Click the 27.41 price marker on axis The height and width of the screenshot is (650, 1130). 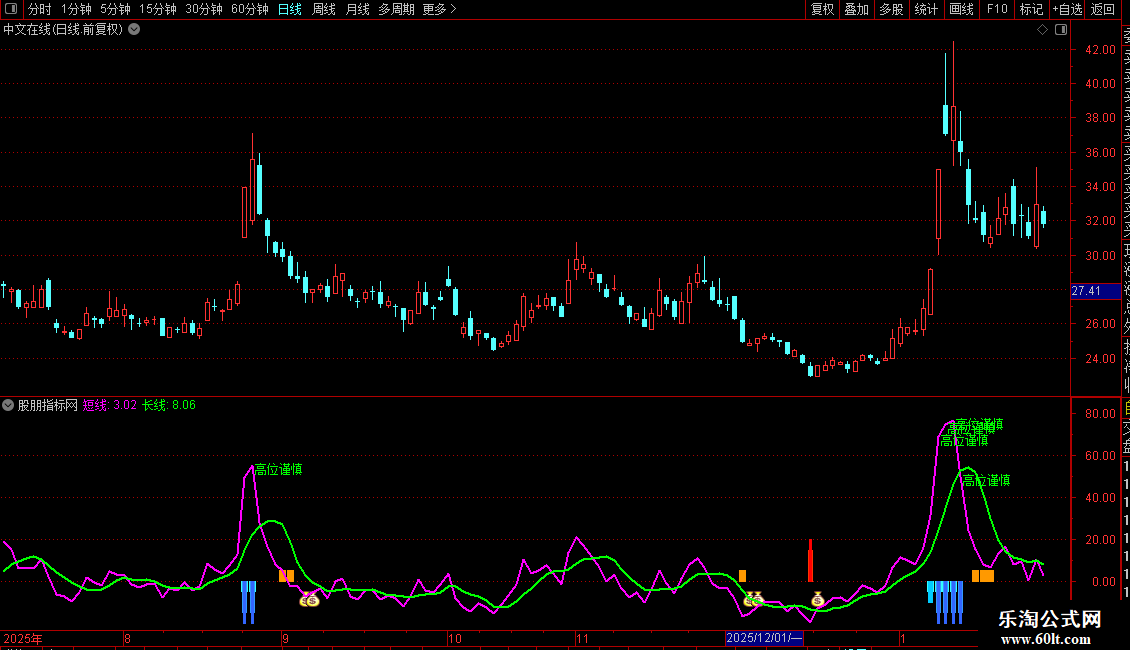[1095, 291]
